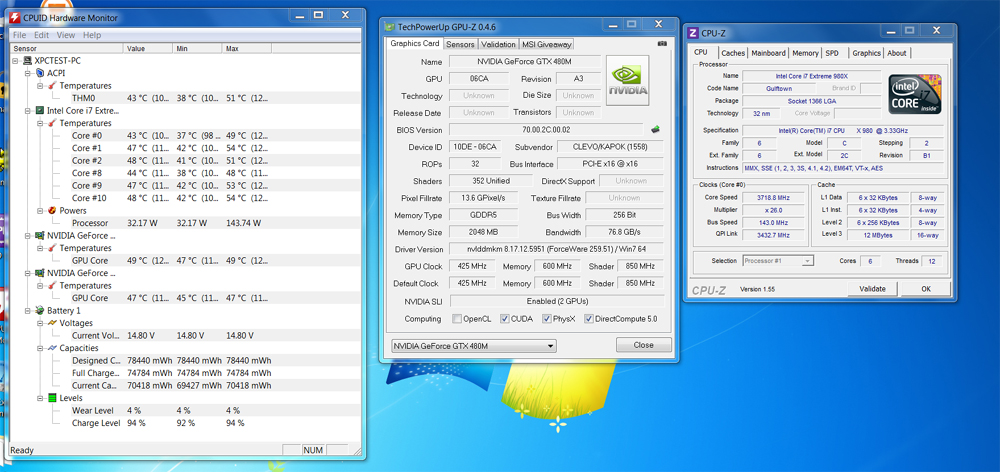
Task: Click the Intel Core i7 inside logo in CPU-Z
Action: click(x=915, y=94)
